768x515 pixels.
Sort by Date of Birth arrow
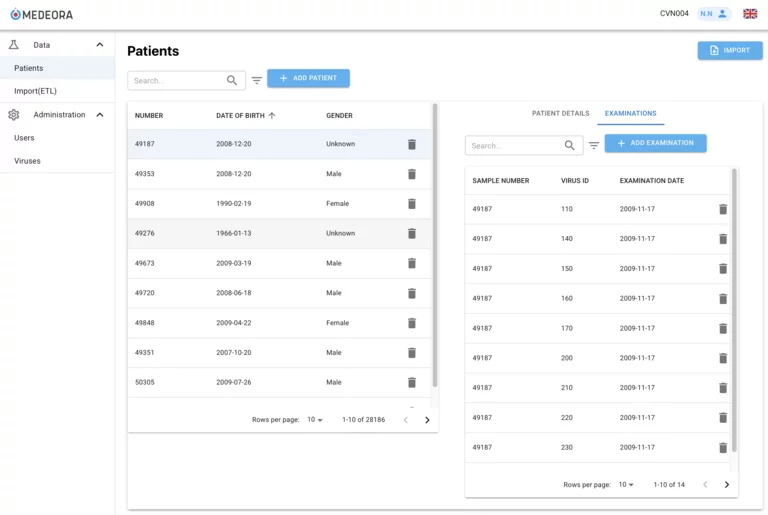(272, 116)
